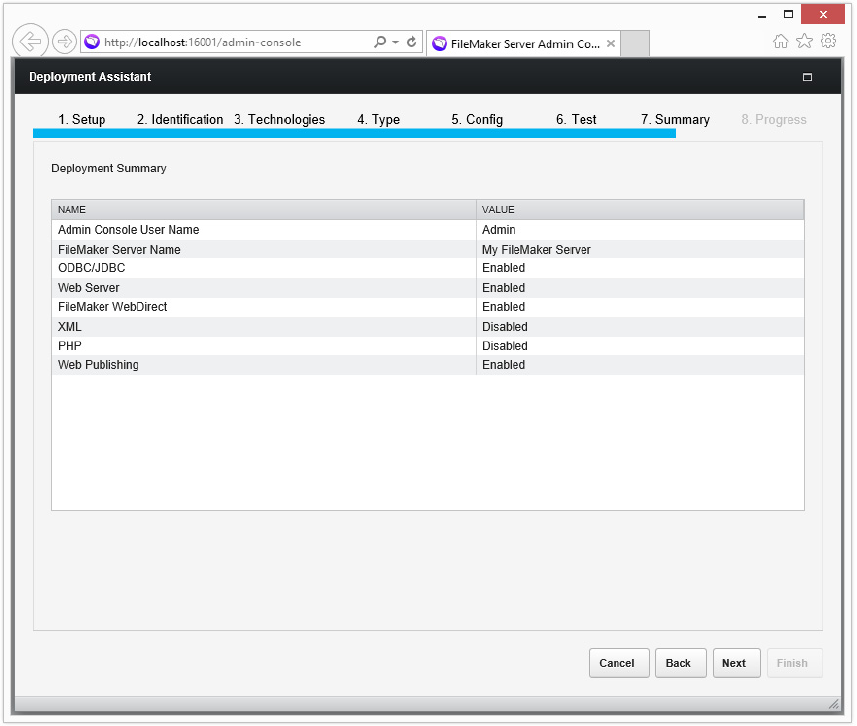Go to the 2. Identification step
The height and width of the screenshot is (726, 857).
[180, 119]
